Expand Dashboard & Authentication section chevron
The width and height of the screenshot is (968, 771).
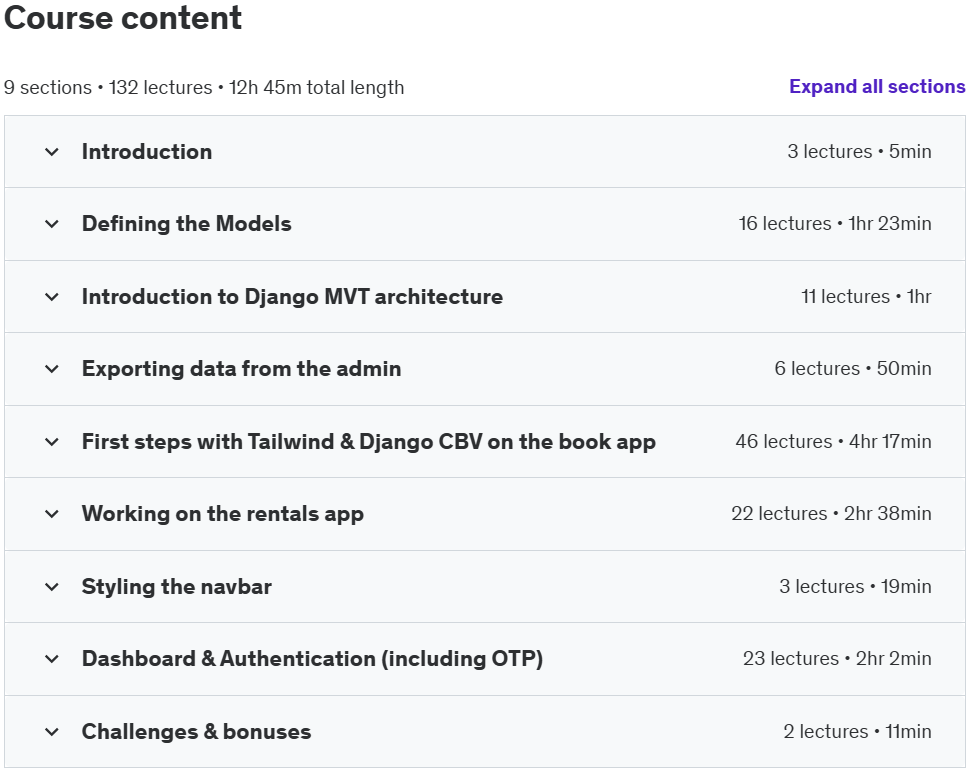[52, 659]
